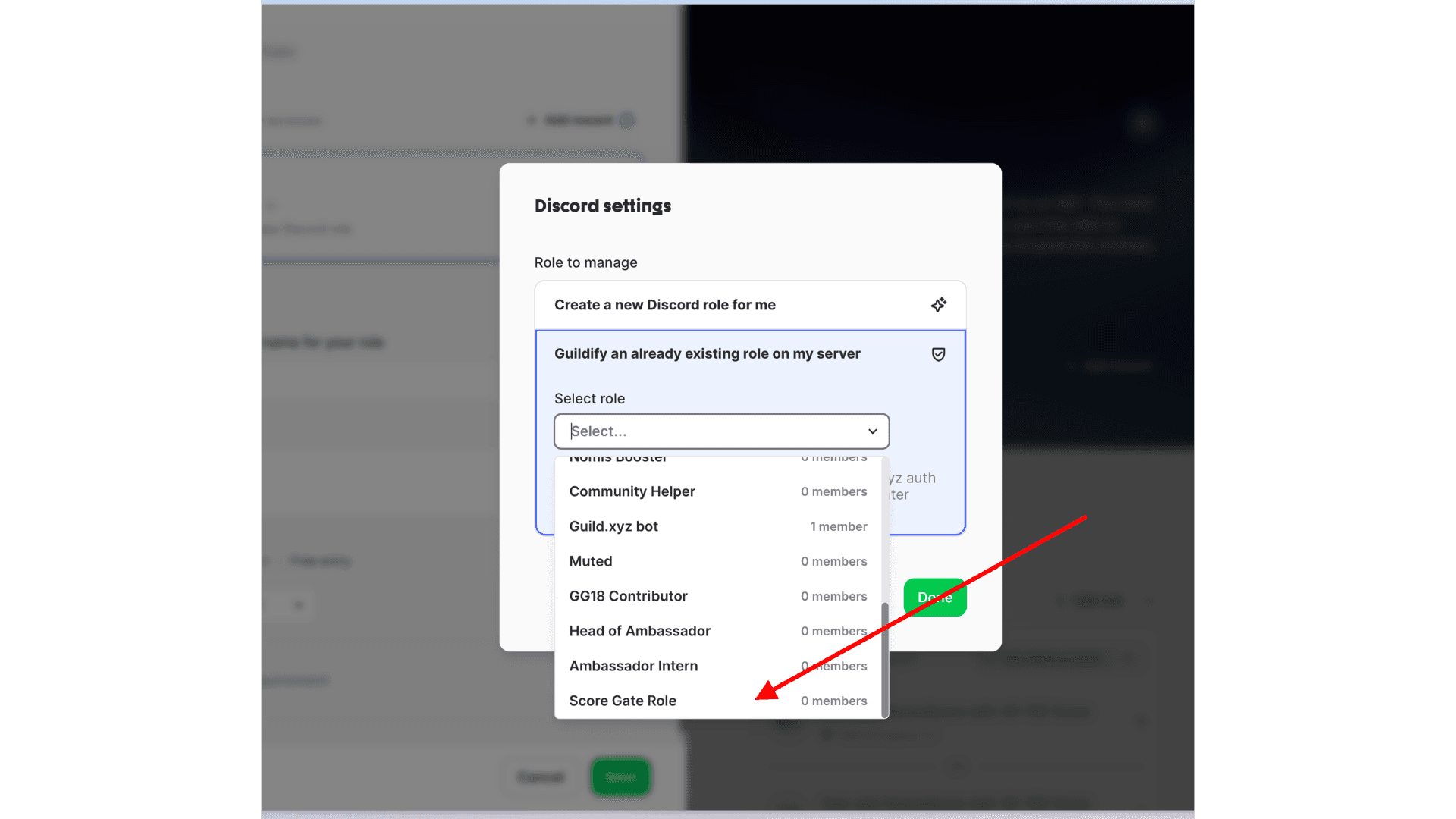Click the shield check icon on Guildify option
The image size is (1456, 819).
[x=938, y=354]
